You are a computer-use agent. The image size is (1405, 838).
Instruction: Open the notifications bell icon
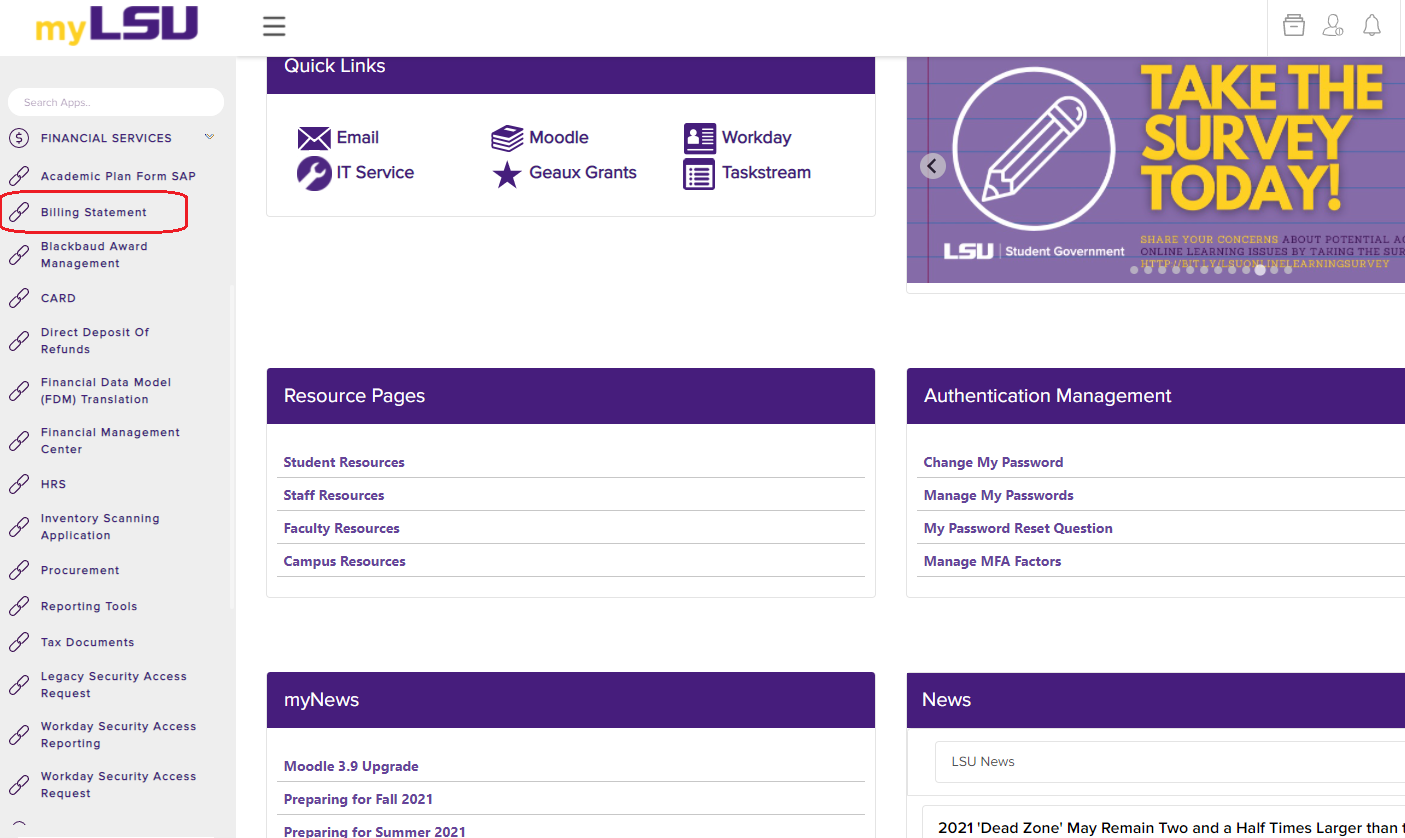point(1372,25)
